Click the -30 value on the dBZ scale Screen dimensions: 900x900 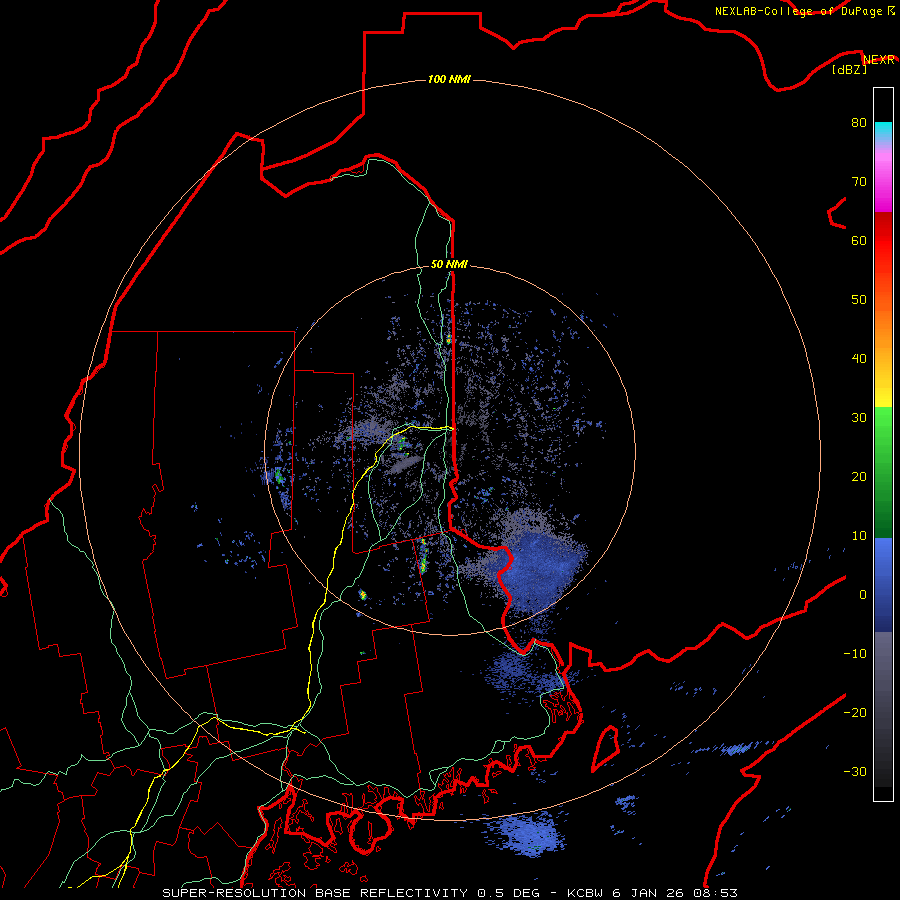click(855, 771)
